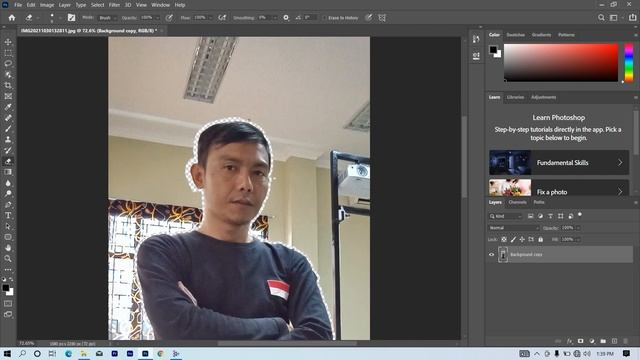
Task: Open the Filter menu
Action: (114, 5)
